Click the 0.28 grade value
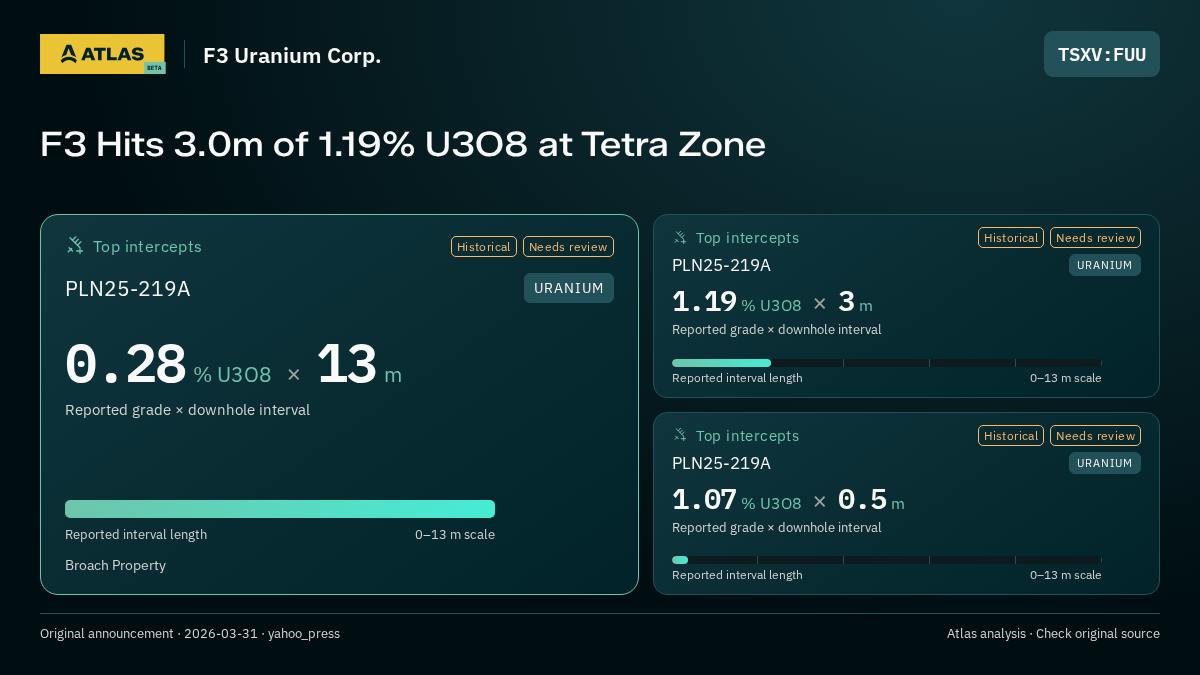 click(x=125, y=365)
